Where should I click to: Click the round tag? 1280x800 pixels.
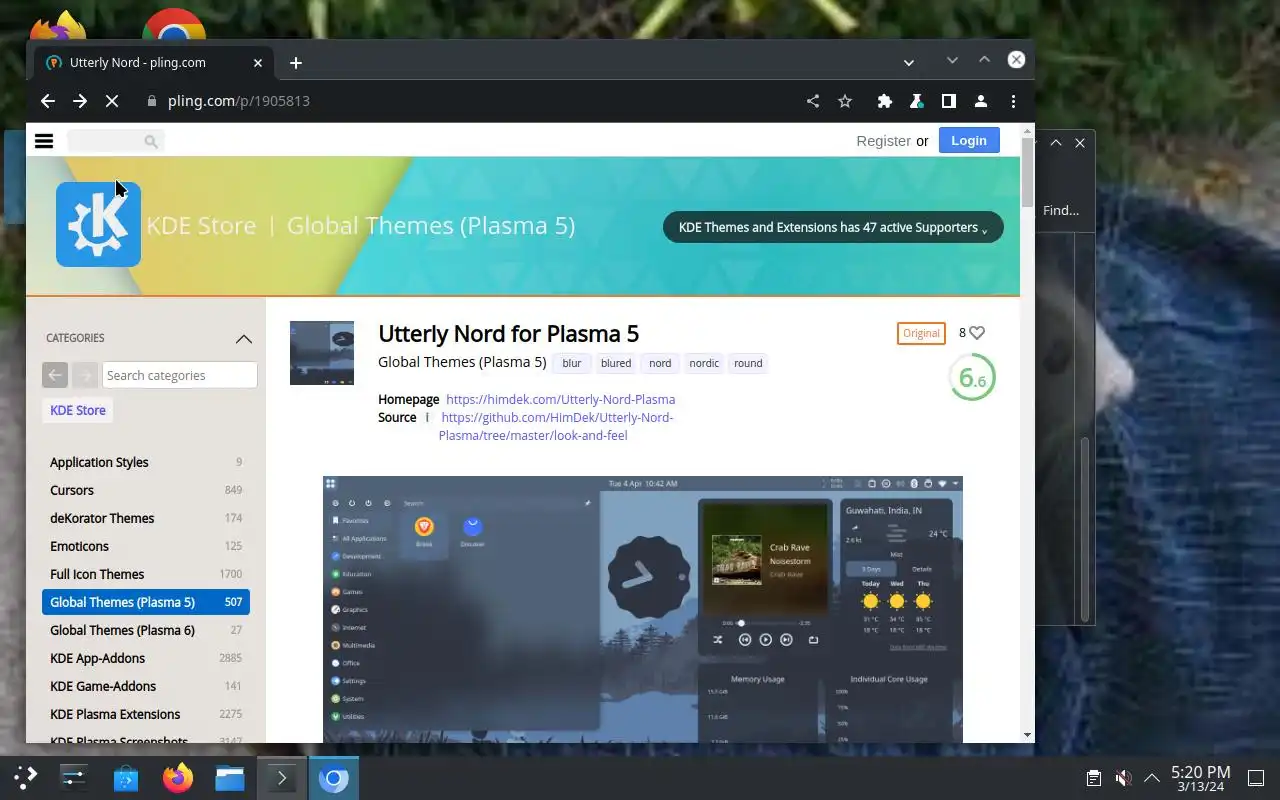tap(748, 363)
